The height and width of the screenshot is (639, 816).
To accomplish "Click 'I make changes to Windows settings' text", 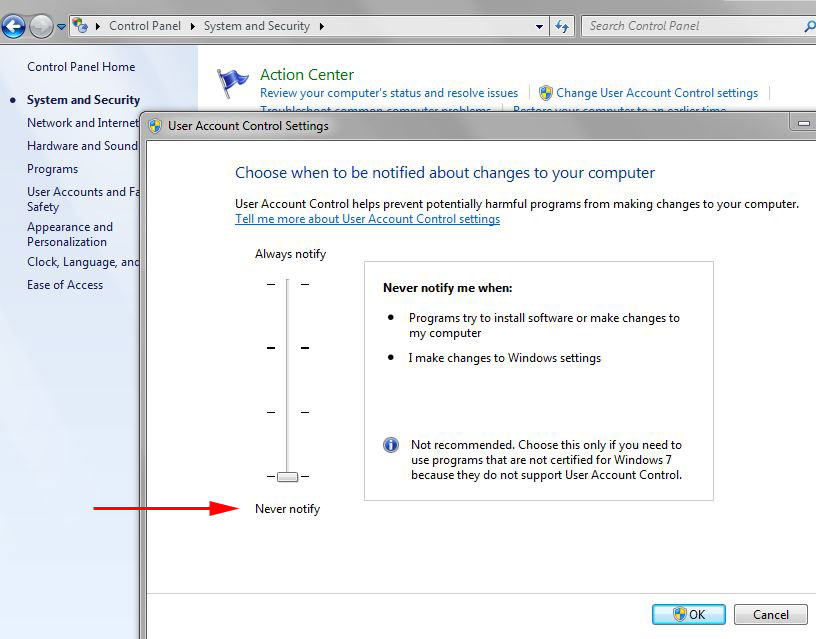I will (504, 358).
